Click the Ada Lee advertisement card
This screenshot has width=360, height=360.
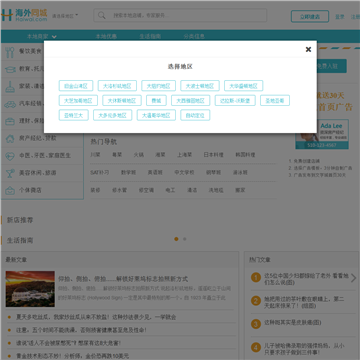(x=322, y=134)
